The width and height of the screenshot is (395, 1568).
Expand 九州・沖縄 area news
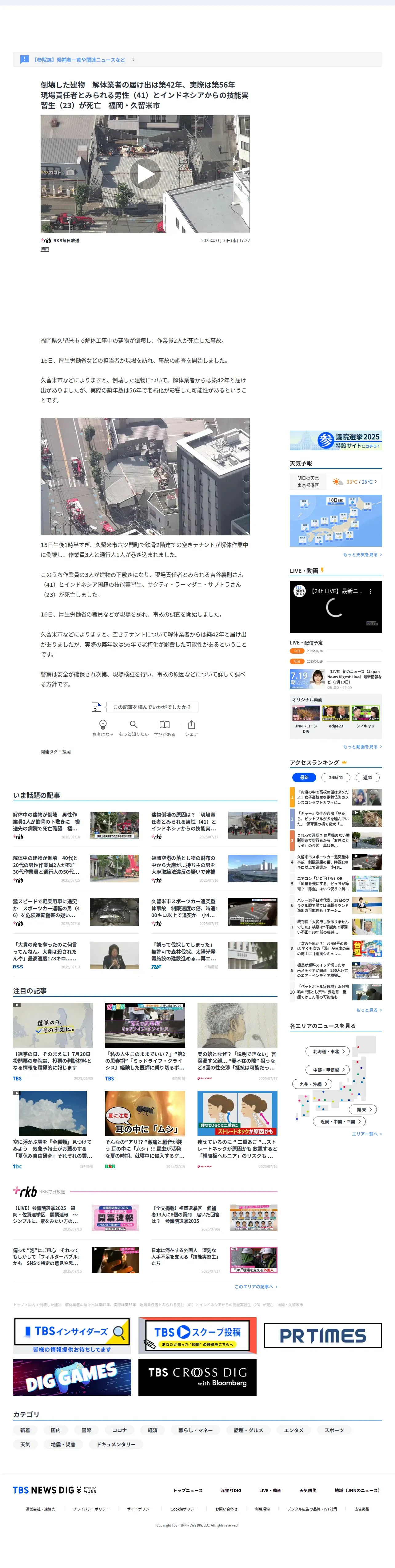(313, 1084)
